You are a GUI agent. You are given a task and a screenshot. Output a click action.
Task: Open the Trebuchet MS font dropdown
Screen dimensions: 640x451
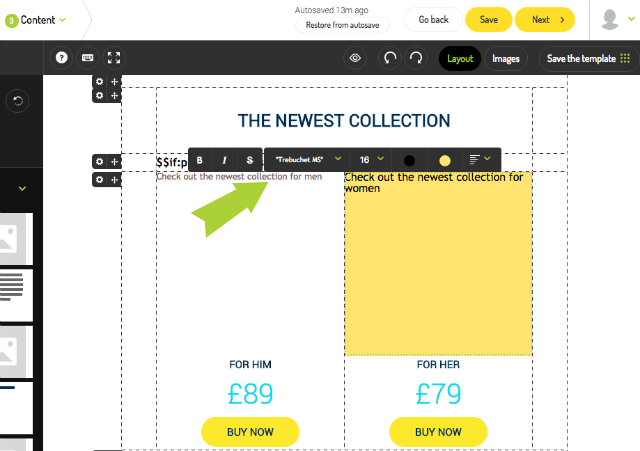pyautogui.click(x=308, y=160)
